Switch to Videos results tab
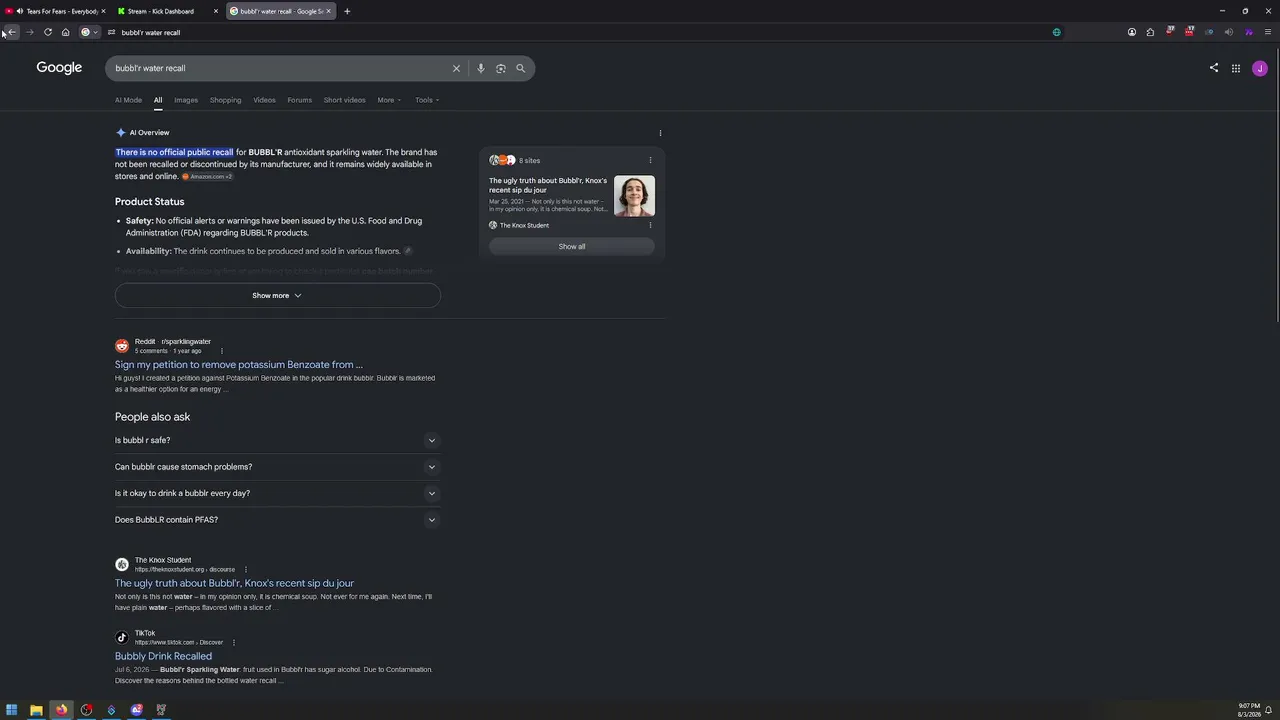Image resolution: width=1280 pixels, height=720 pixels. [x=264, y=100]
